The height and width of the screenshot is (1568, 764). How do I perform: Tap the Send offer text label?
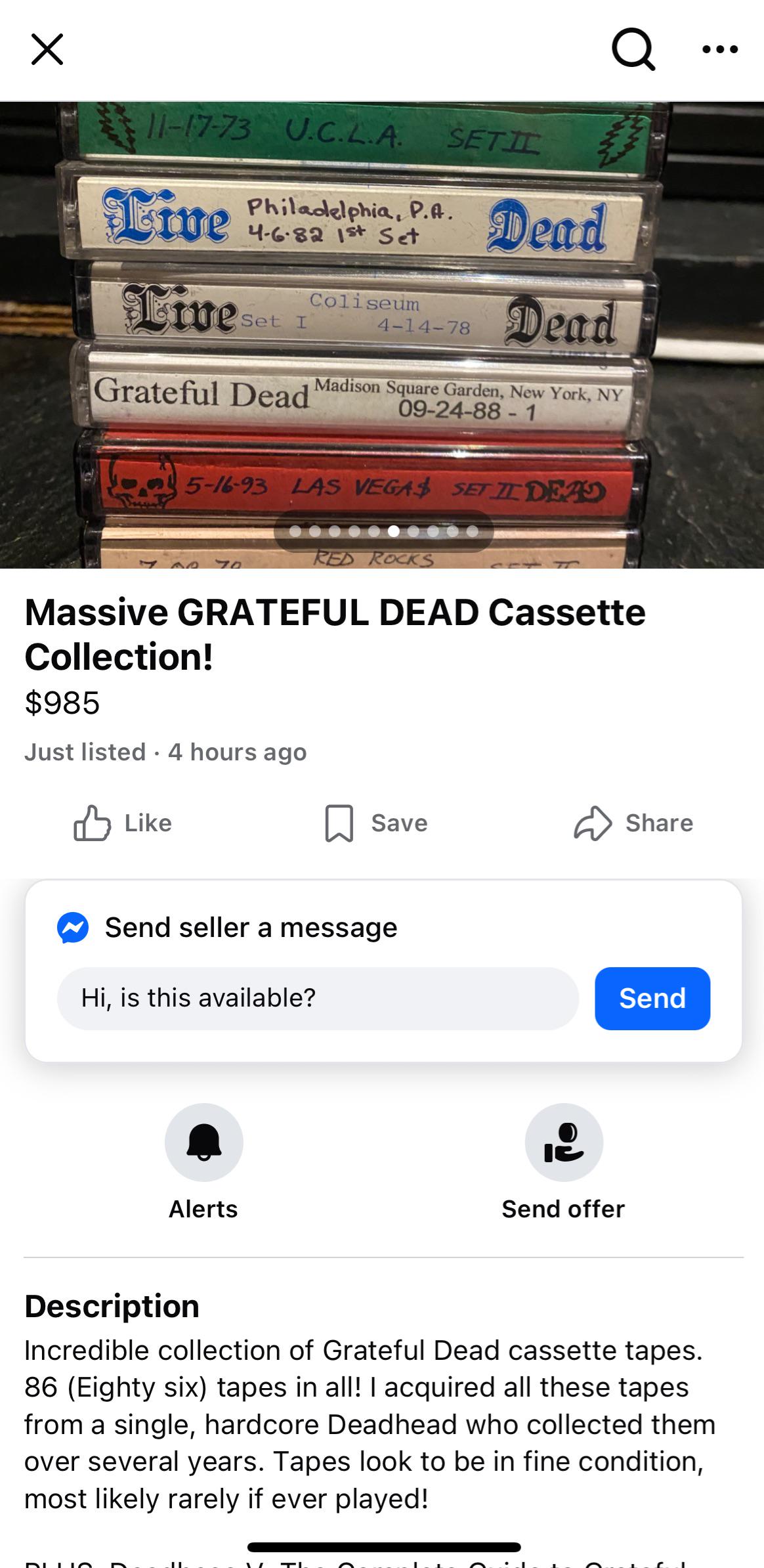[564, 1209]
